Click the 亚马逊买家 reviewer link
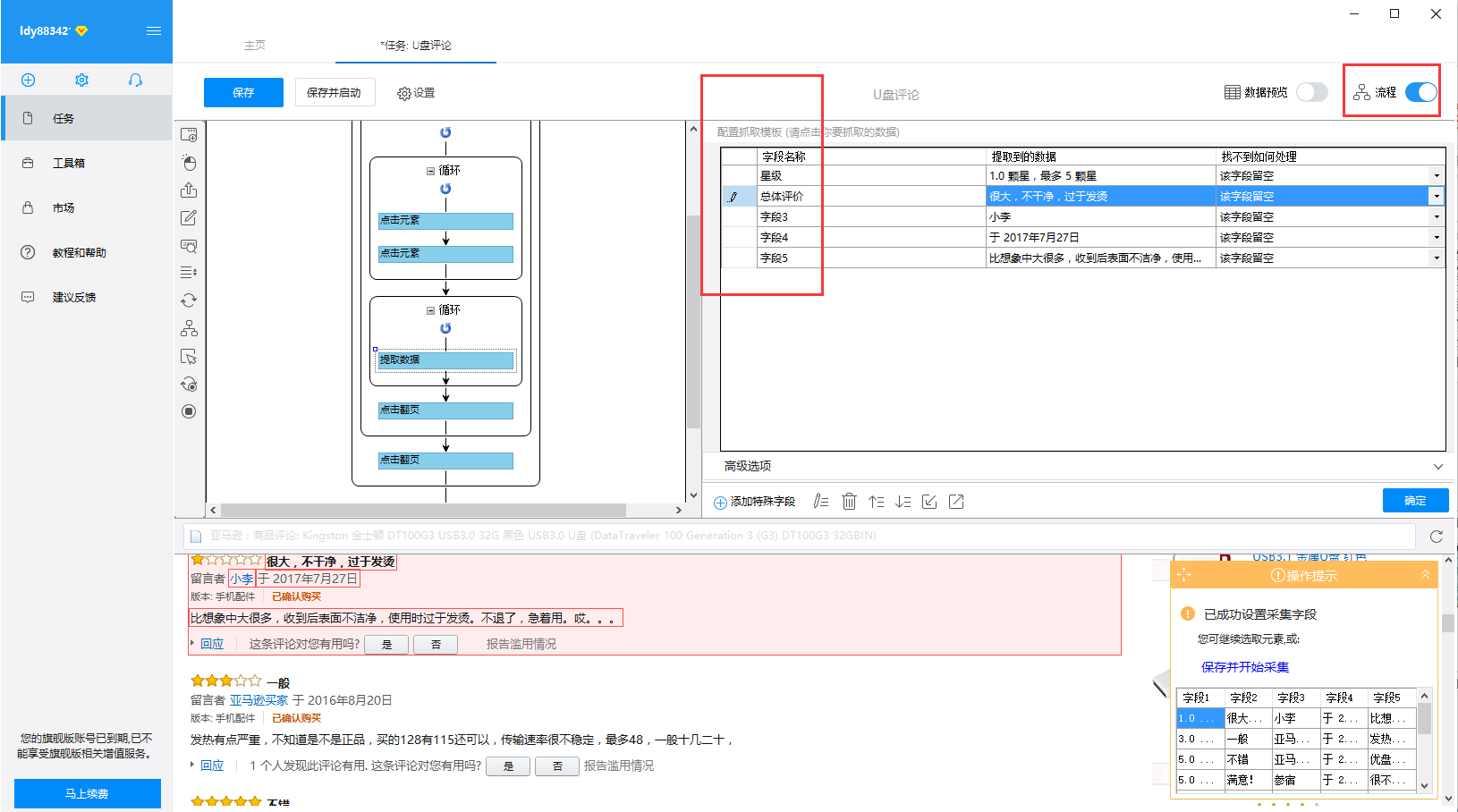The width and height of the screenshot is (1458, 812). coord(259,700)
